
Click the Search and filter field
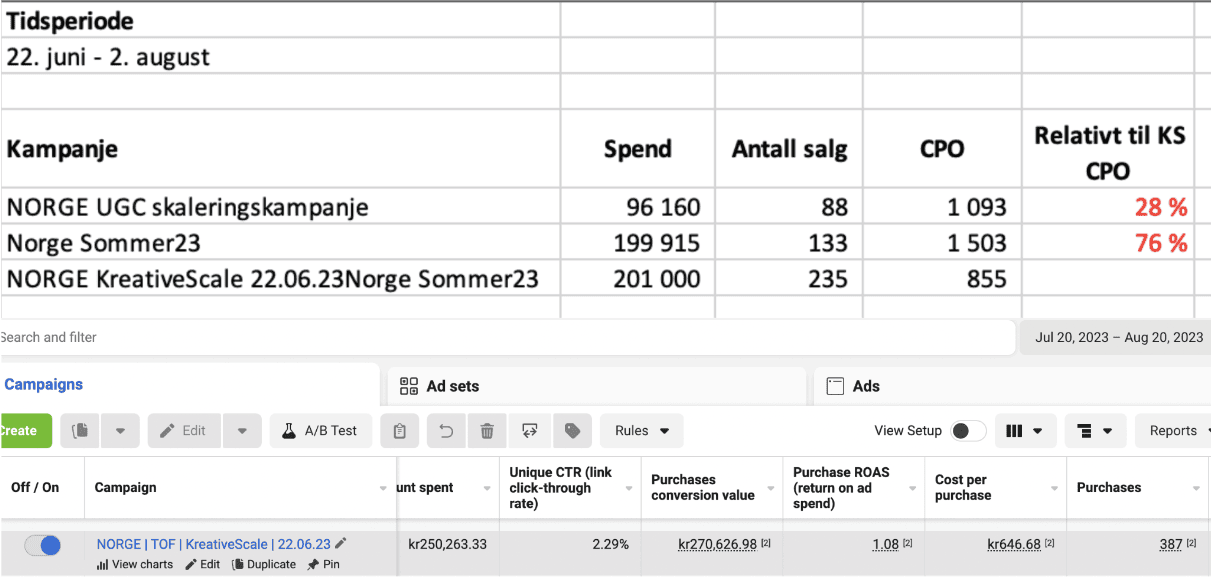(500, 338)
